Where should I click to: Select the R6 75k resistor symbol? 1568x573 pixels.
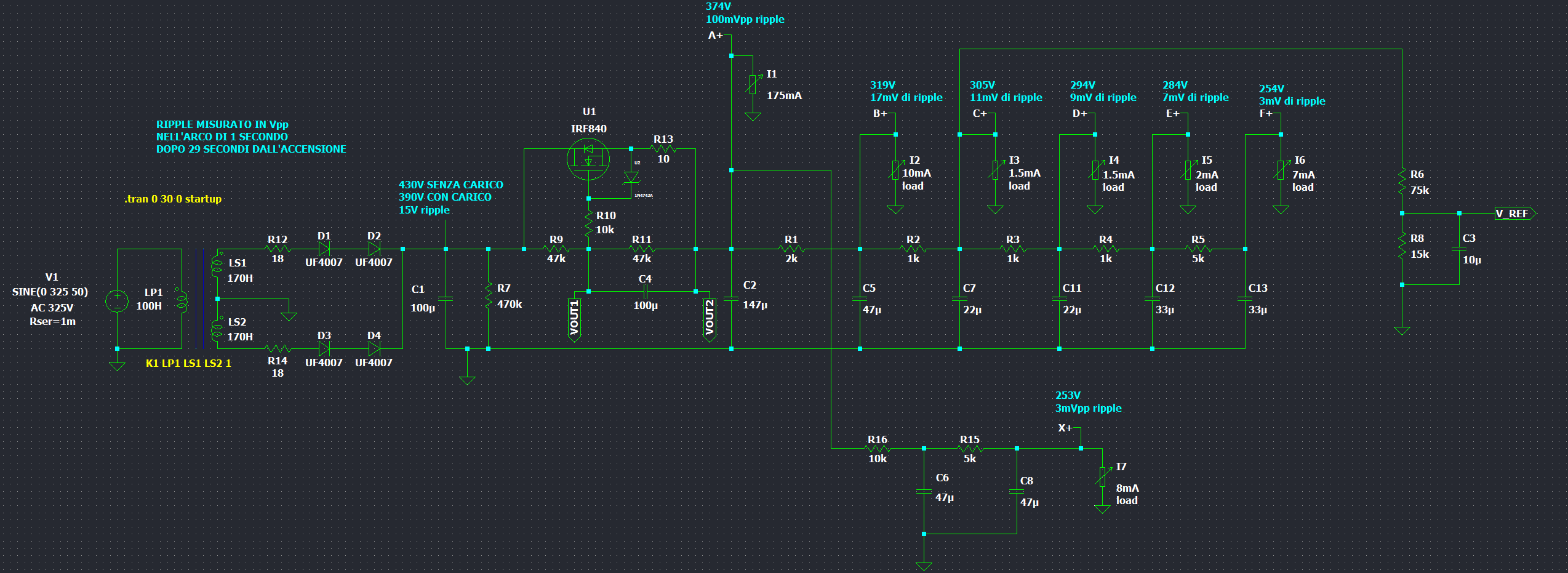click(1402, 182)
